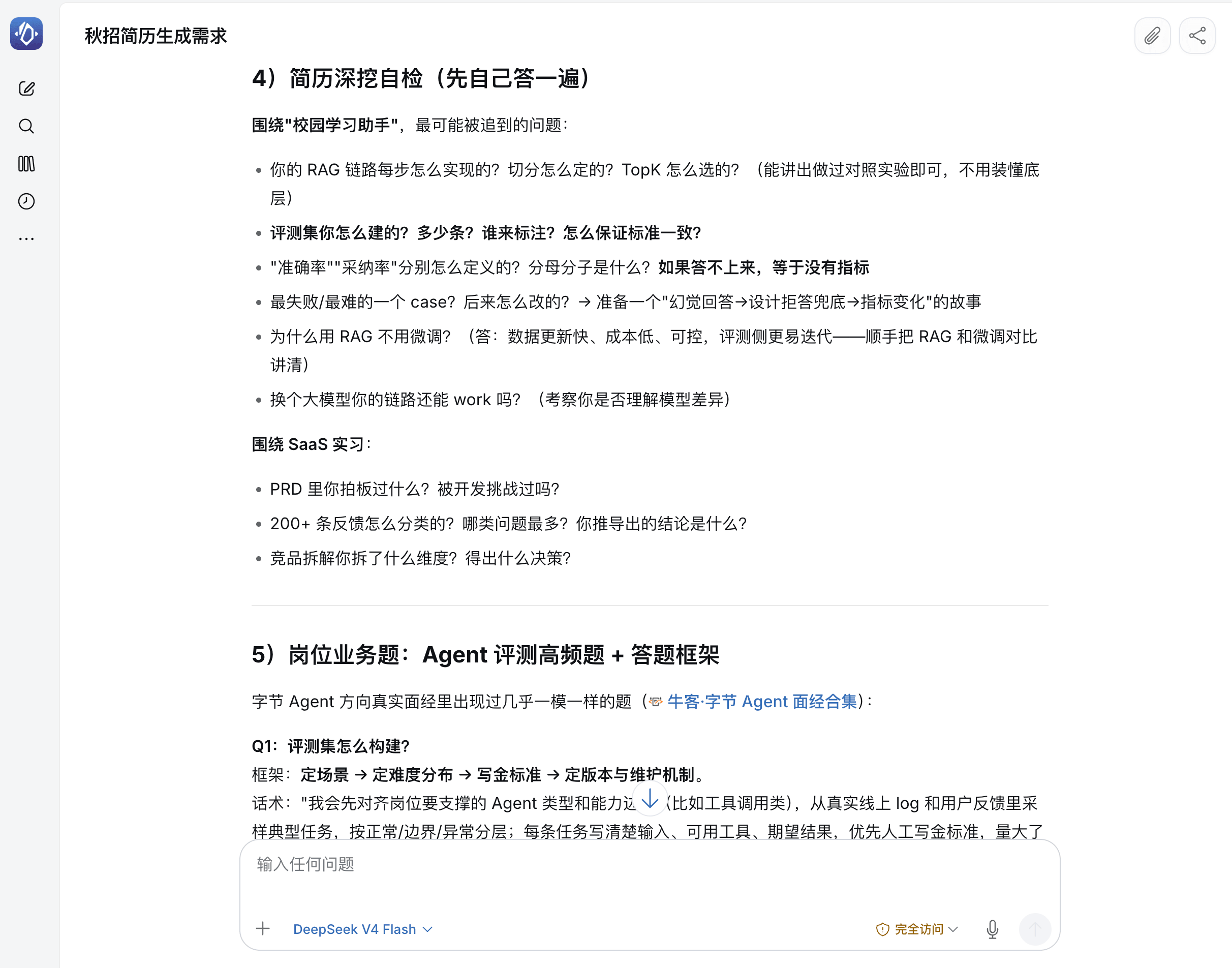Click bullet 竞品拆解你拆了什么维度

pyautogui.click(x=420, y=558)
